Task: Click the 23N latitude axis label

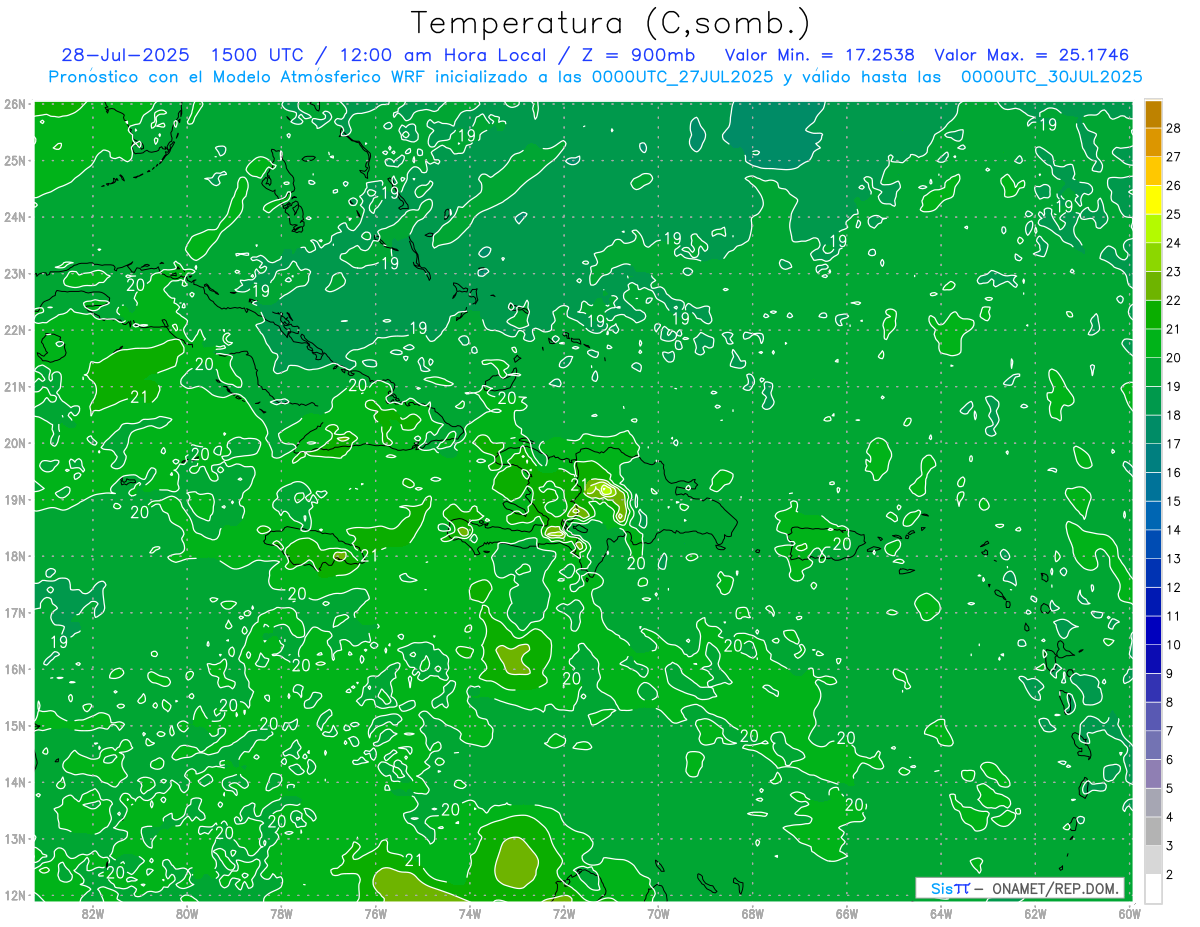Action: (x=14, y=274)
